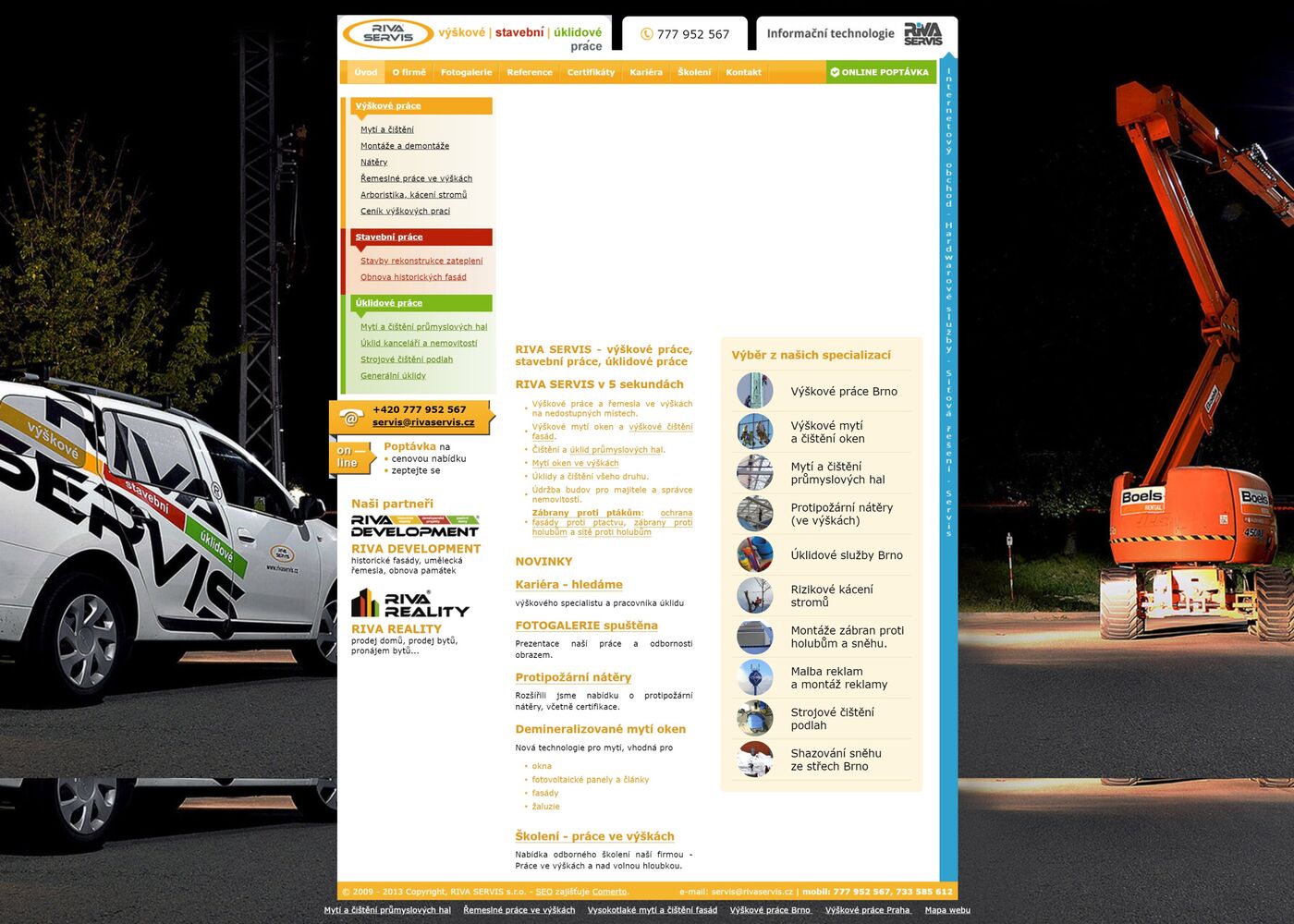Open Nátěry sidebar link

tap(374, 162)
